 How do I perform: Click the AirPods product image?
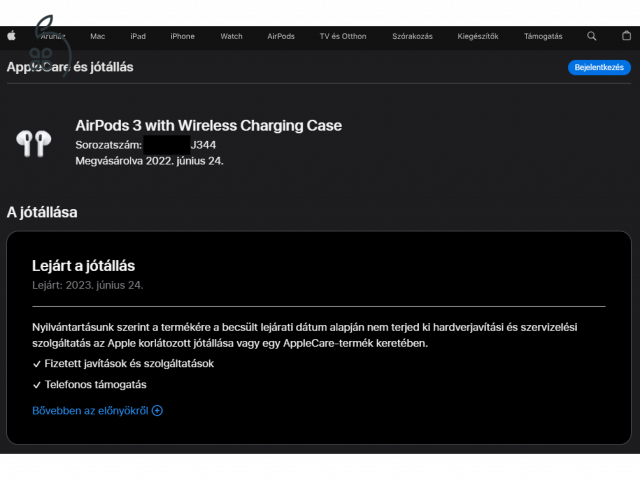click(33, 143)
